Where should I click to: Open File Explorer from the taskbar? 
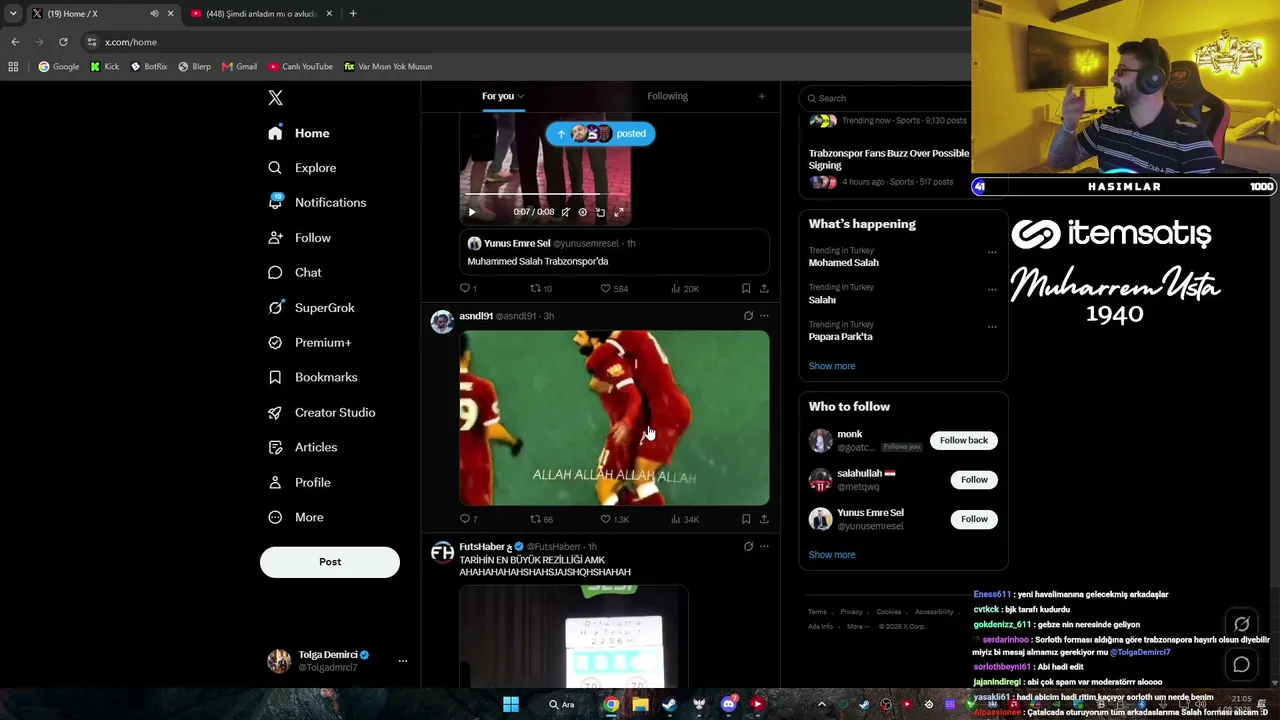(x=640, y=704)
